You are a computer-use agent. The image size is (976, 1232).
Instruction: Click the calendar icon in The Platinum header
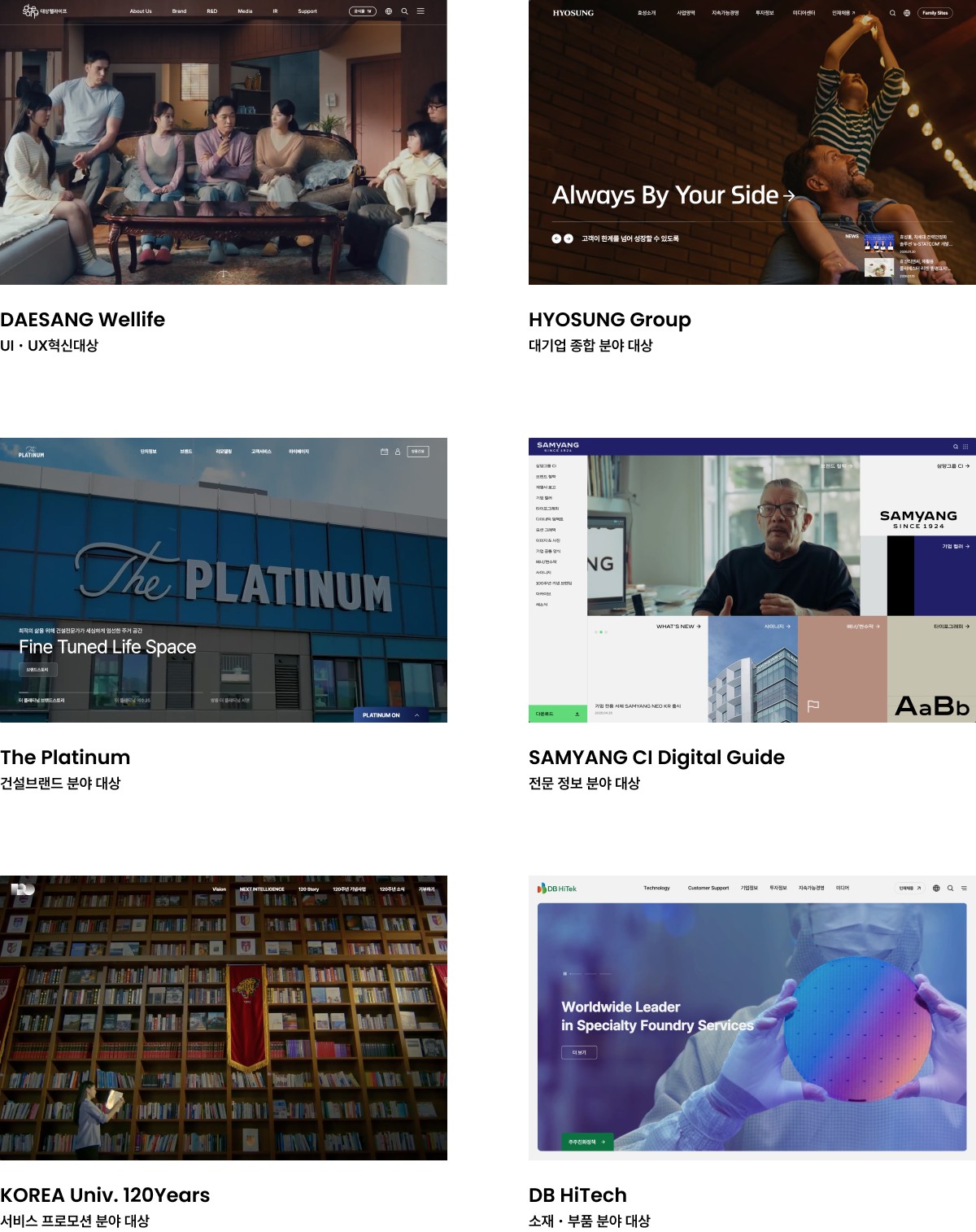coord(384,452)
